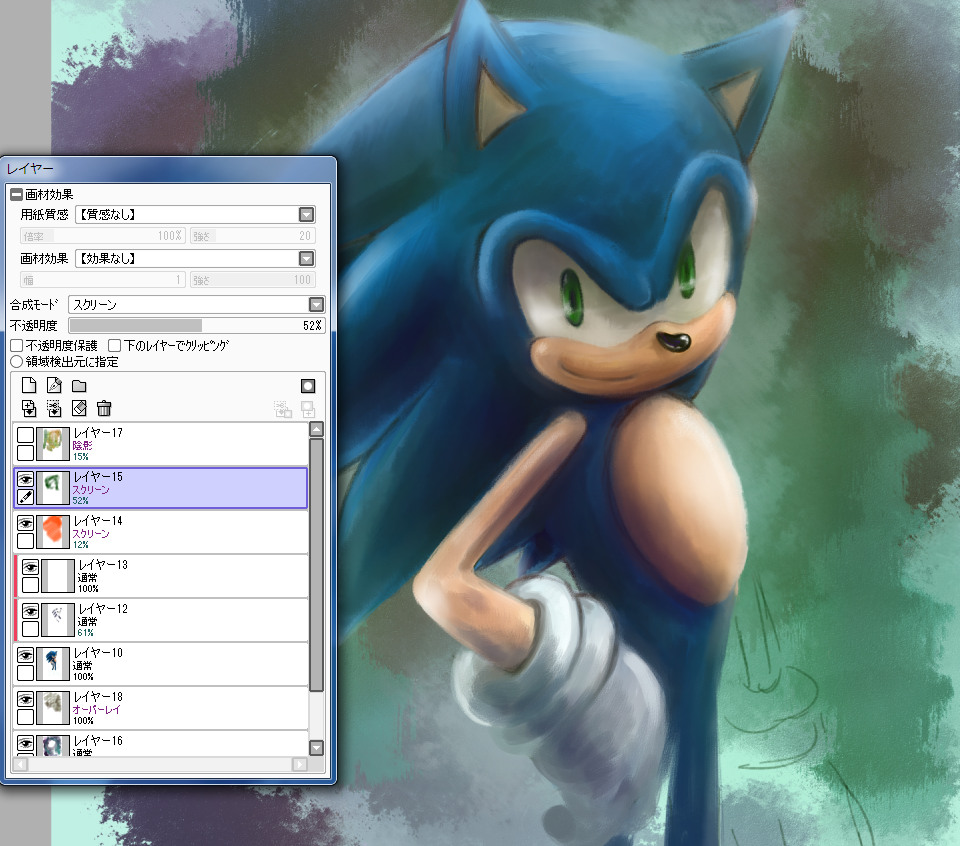Select the レイヤー16 layer row
The height and width of the screenshot is (846, 960).
[x=160, y=744]
